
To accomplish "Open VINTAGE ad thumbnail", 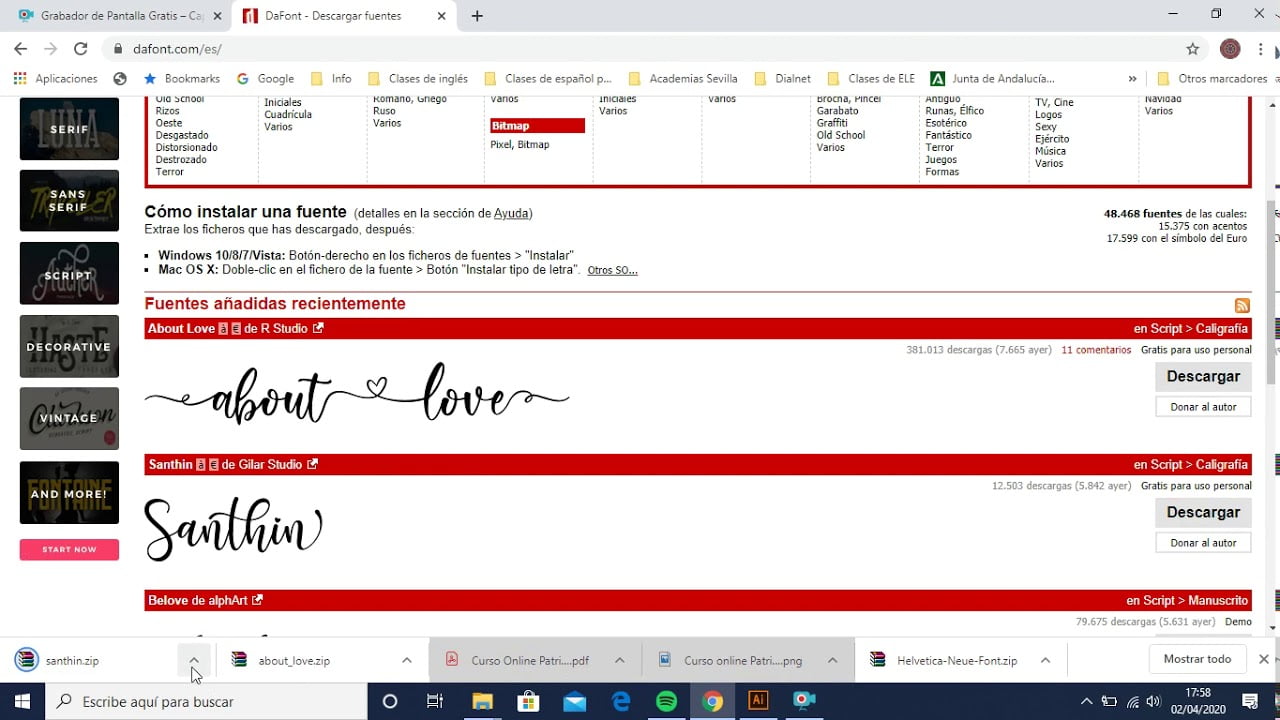I will 69,418.
